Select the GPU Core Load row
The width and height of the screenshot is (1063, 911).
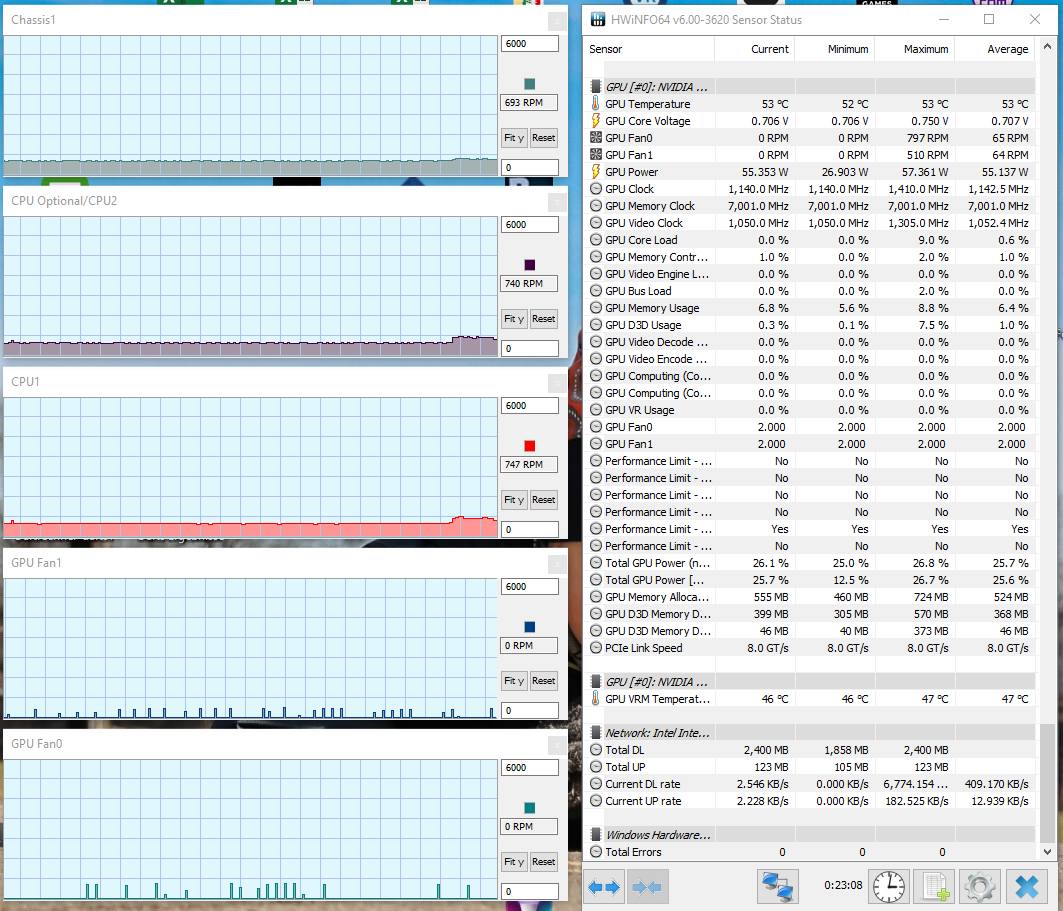pyautogui.click(x=810, y=240)
